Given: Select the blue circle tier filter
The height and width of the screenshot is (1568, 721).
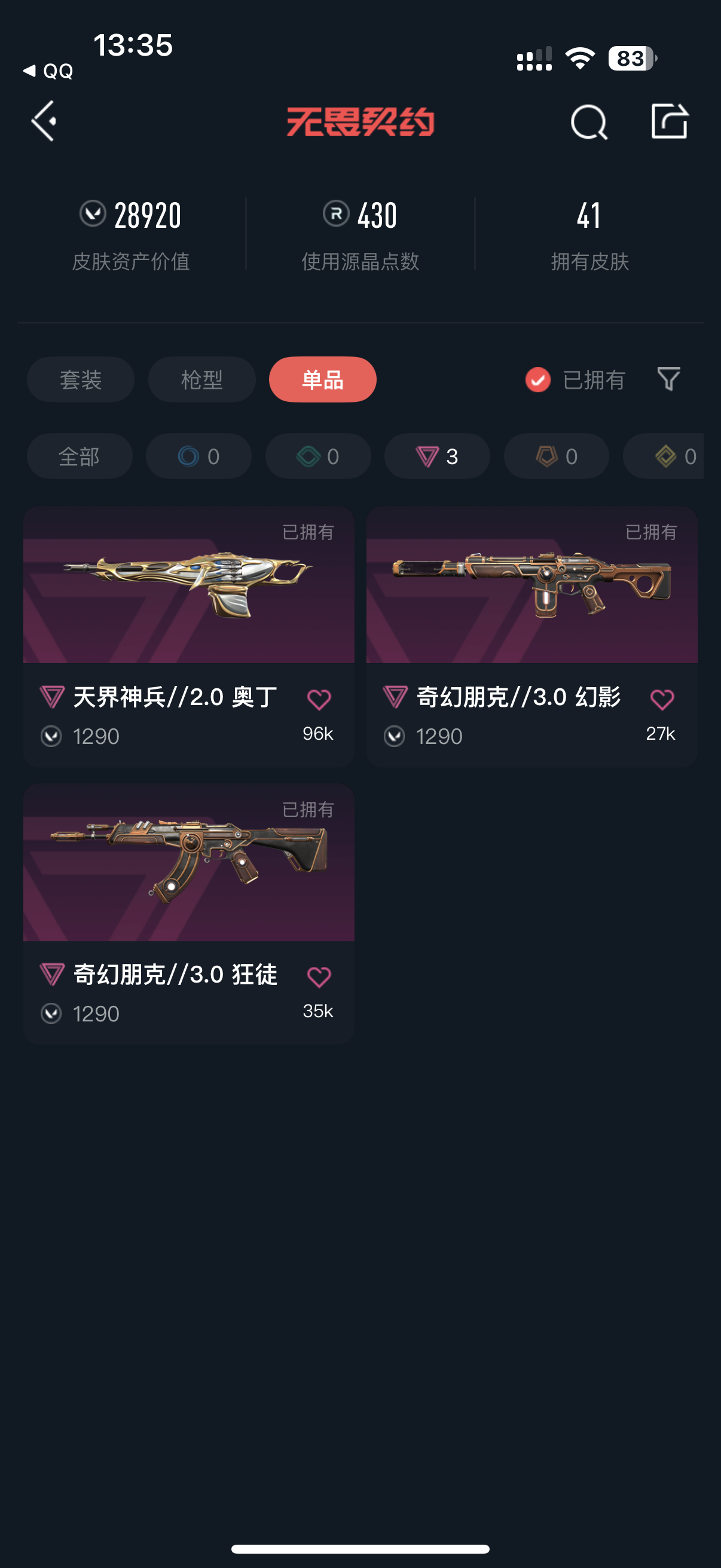Looking at the screenshot, I should click(x=198, y=456).
